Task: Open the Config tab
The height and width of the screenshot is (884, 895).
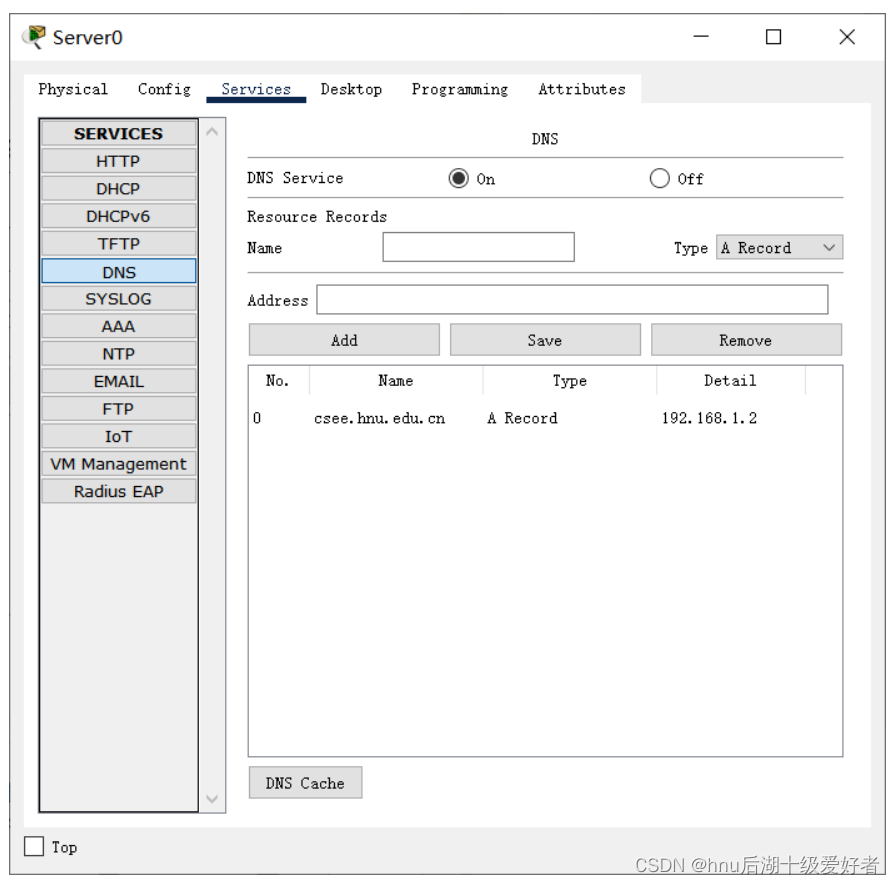Action: pyautogui.click(x=164, y=89)
